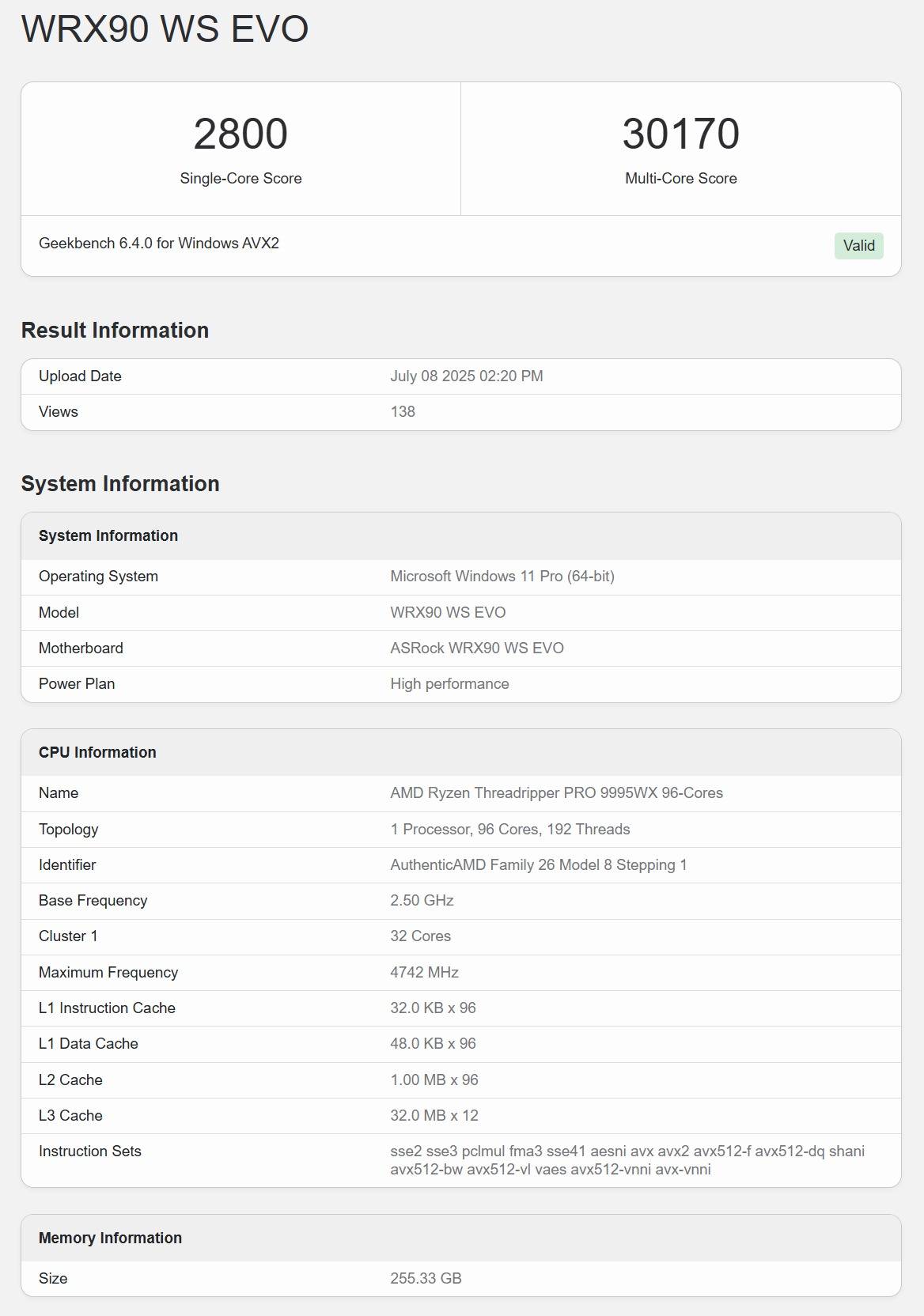Click the 4742 MHz maximum frequency value

pos(424,973)
